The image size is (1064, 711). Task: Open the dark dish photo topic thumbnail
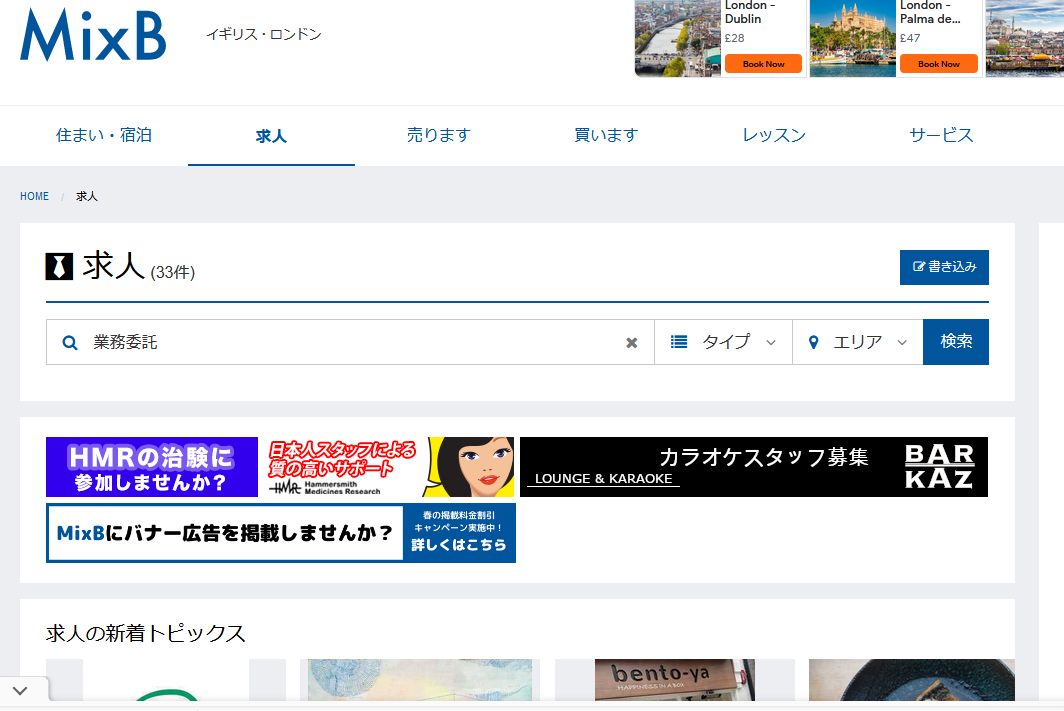912,680
